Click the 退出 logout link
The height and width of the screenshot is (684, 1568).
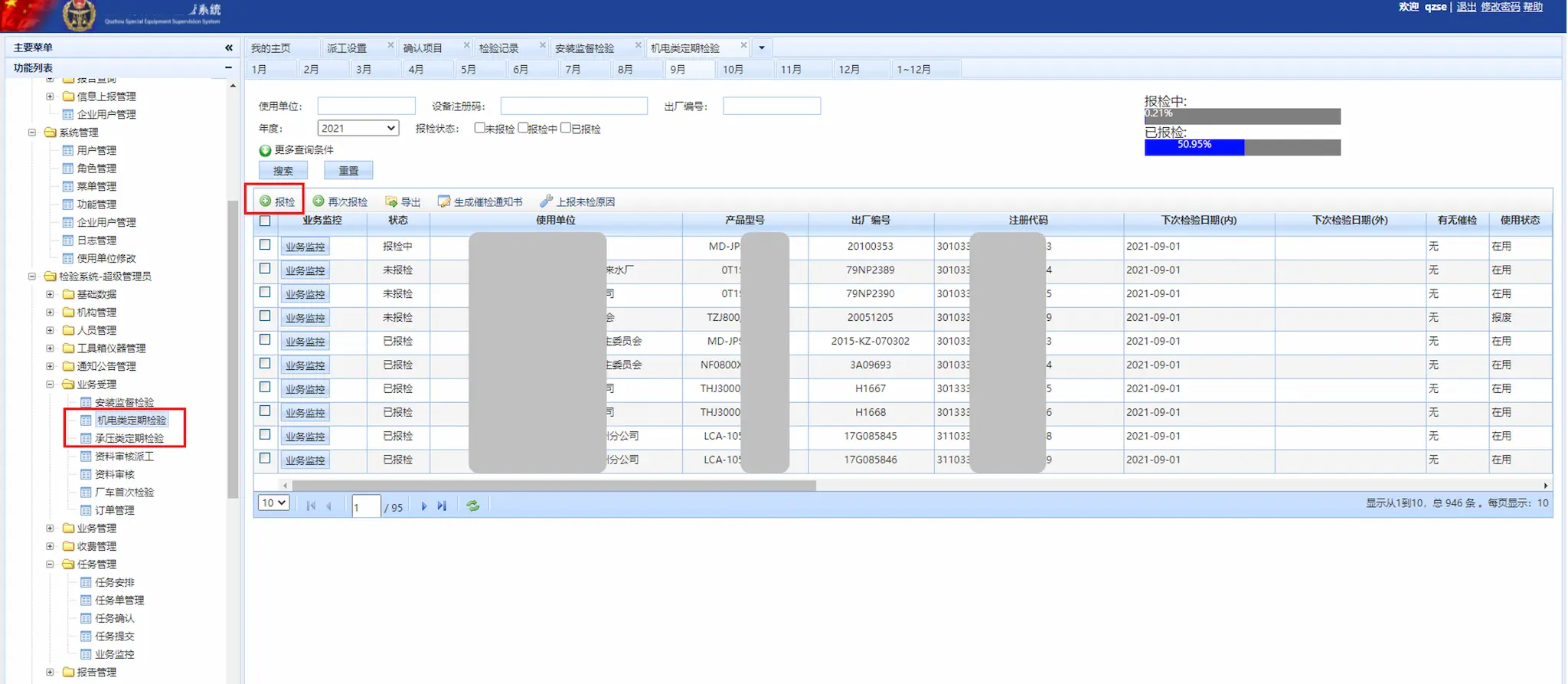point(1465,7)
